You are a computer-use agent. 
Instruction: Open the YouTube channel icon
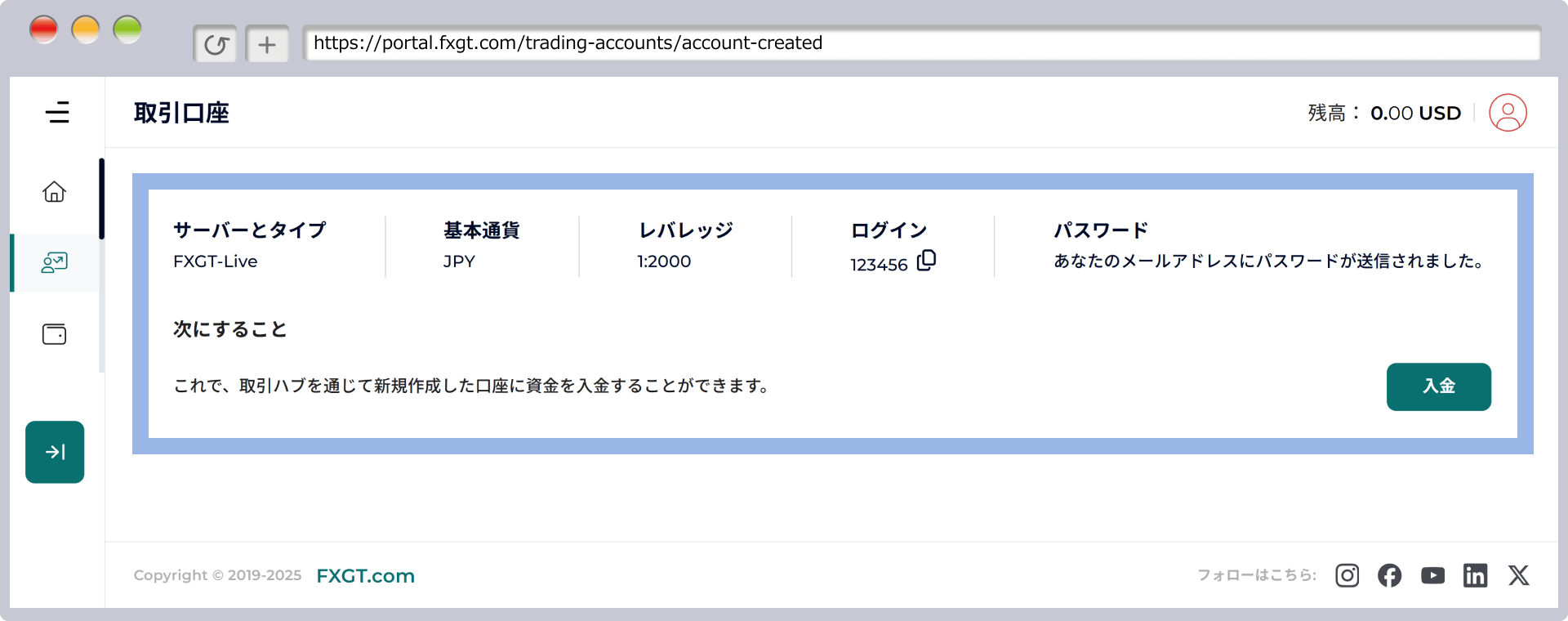pyautogui.click(x=1432, y=575)
